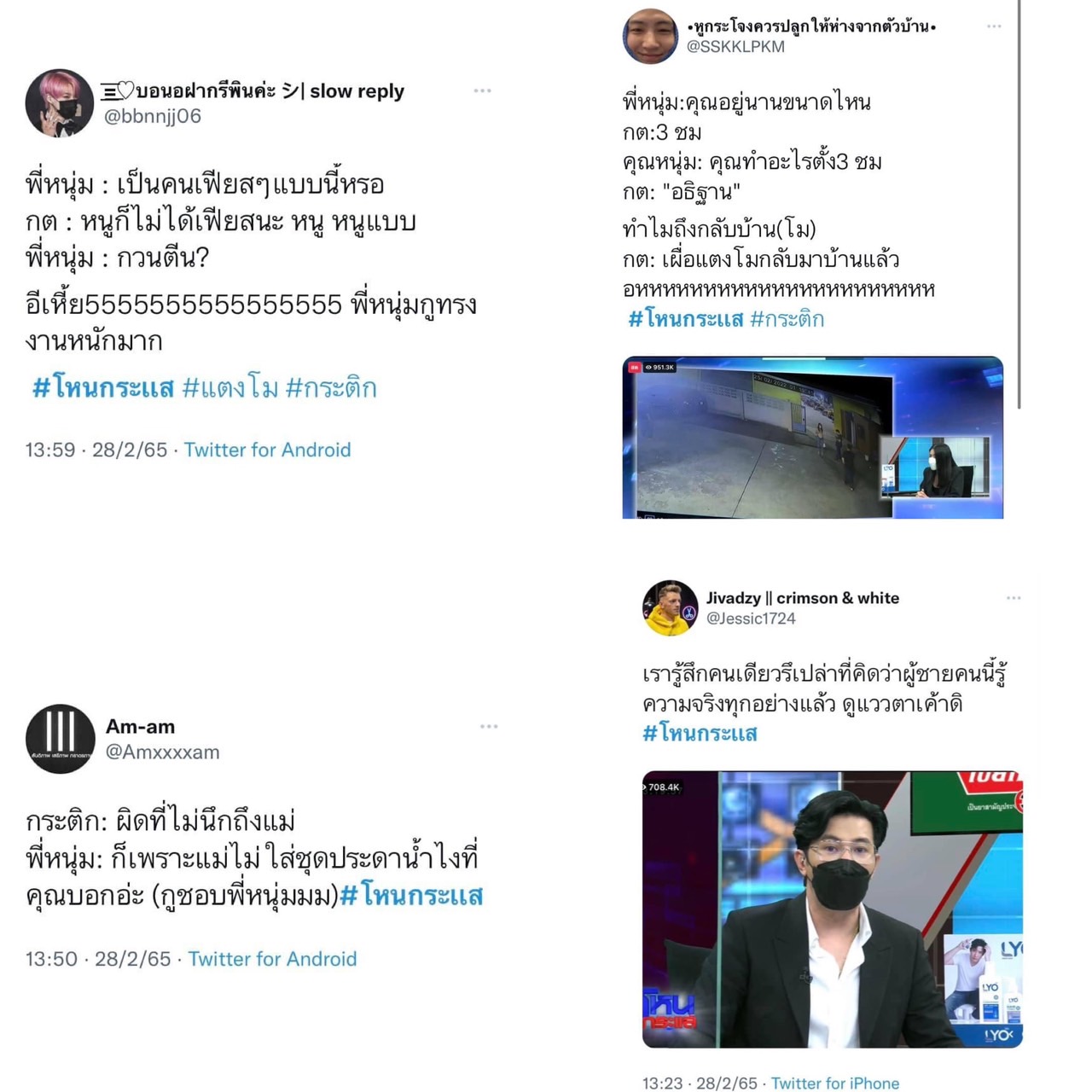Click #โหนกระแส hashtag in Jivadzy tweet

click(700, 734)
